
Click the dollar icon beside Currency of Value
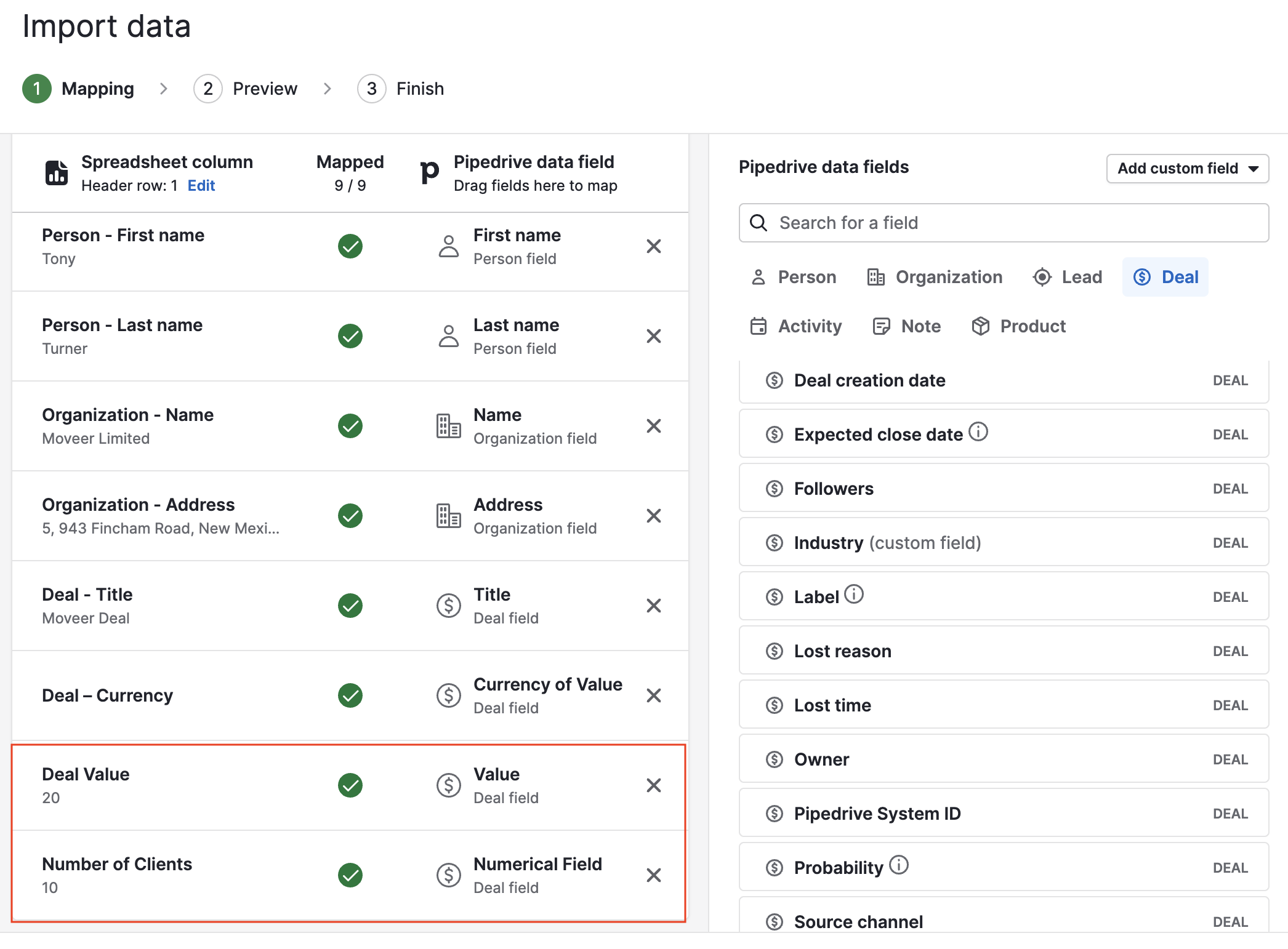pyautogui.click(x=449, y=695)
